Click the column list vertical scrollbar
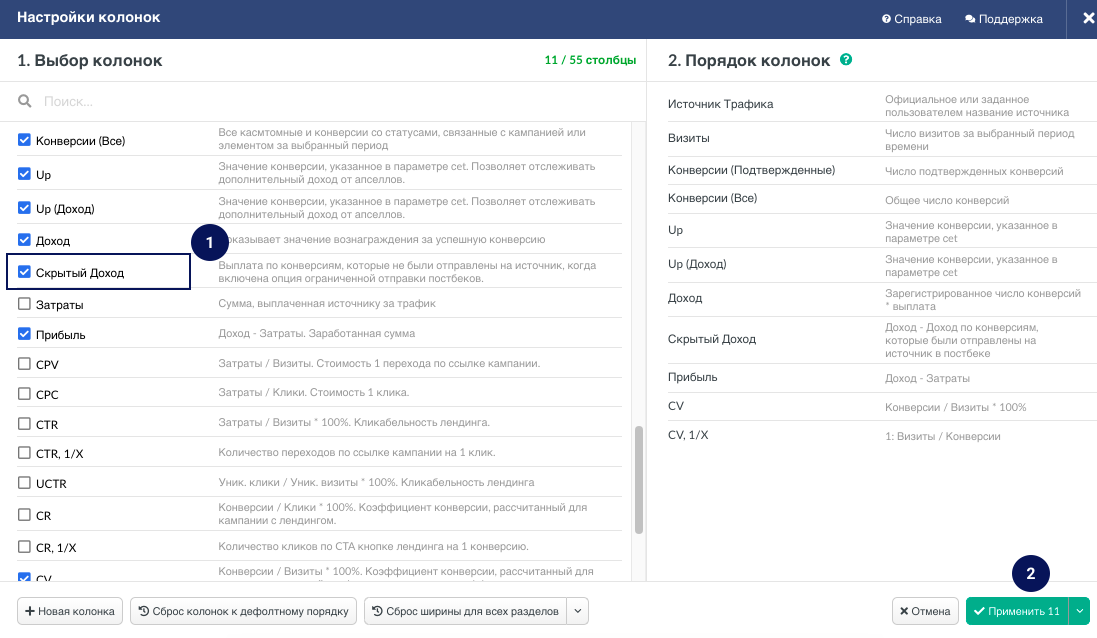1097x638 pixels. click(x=638, y=480)
